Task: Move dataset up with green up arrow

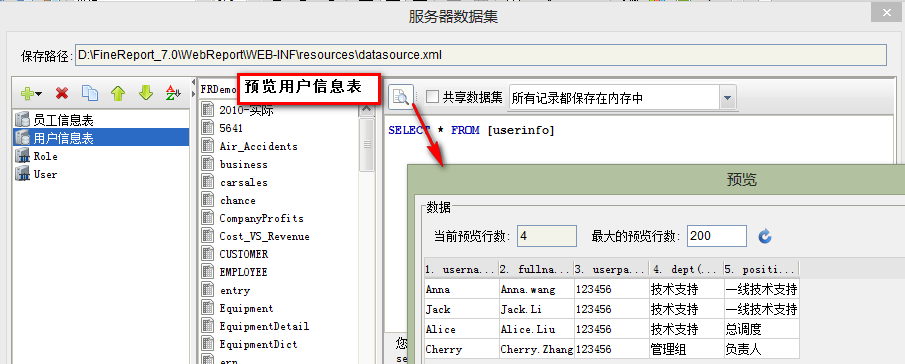Action: point(118,93)
